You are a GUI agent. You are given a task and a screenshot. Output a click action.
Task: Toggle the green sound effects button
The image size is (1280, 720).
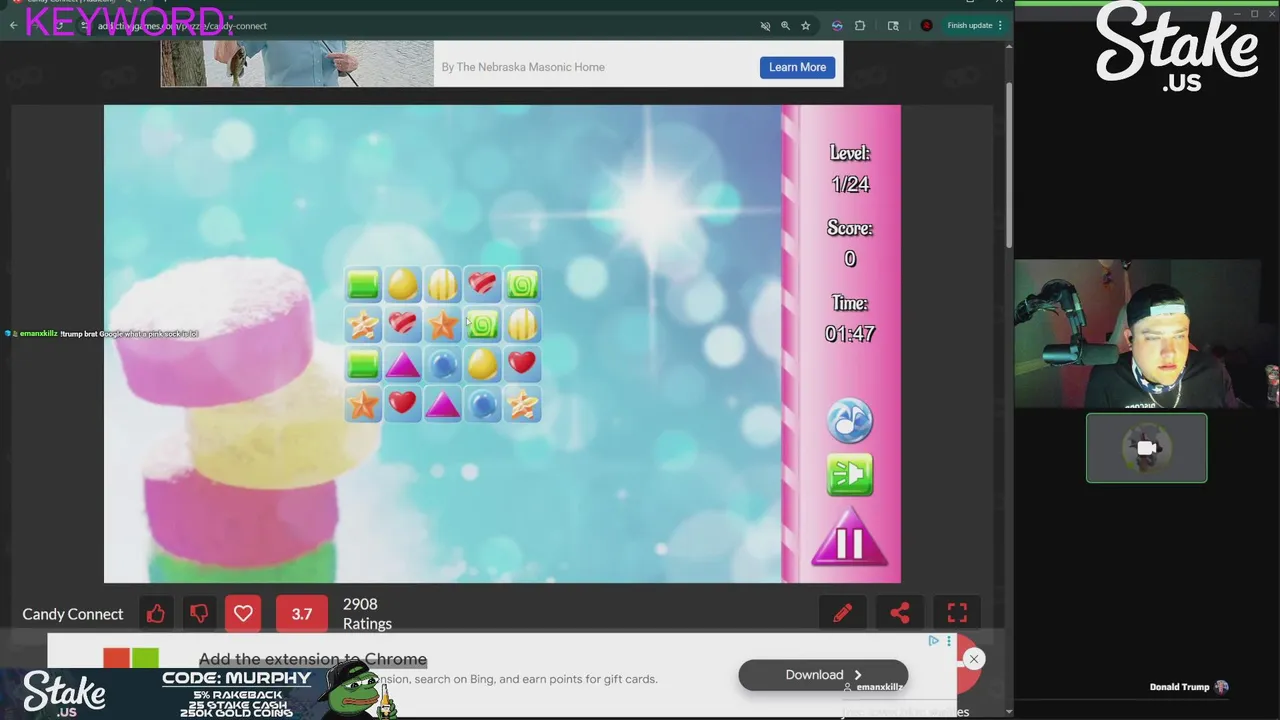coord(850,475)
